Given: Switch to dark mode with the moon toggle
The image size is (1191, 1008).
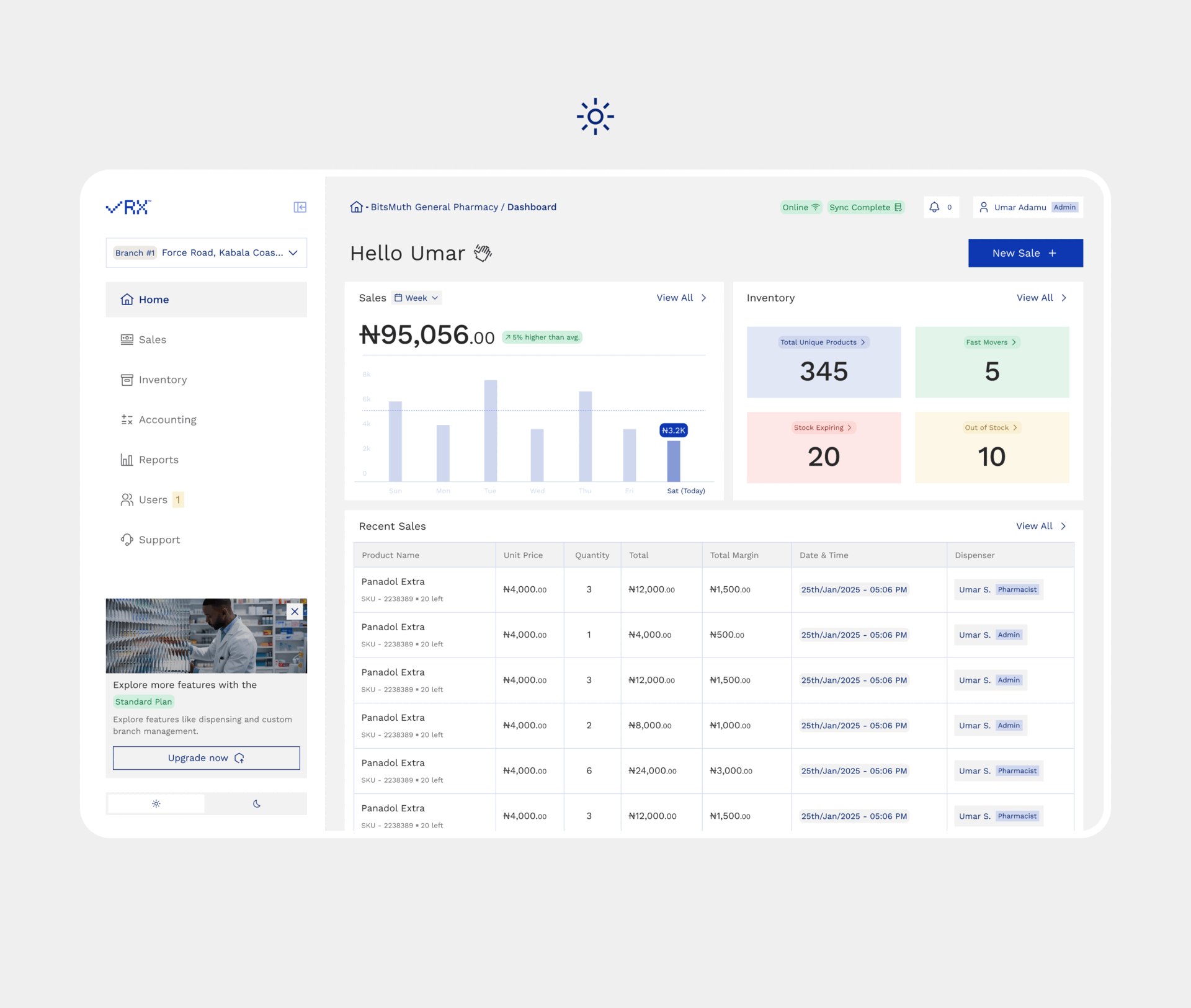Looking at the screenshot, I should 256,803.
